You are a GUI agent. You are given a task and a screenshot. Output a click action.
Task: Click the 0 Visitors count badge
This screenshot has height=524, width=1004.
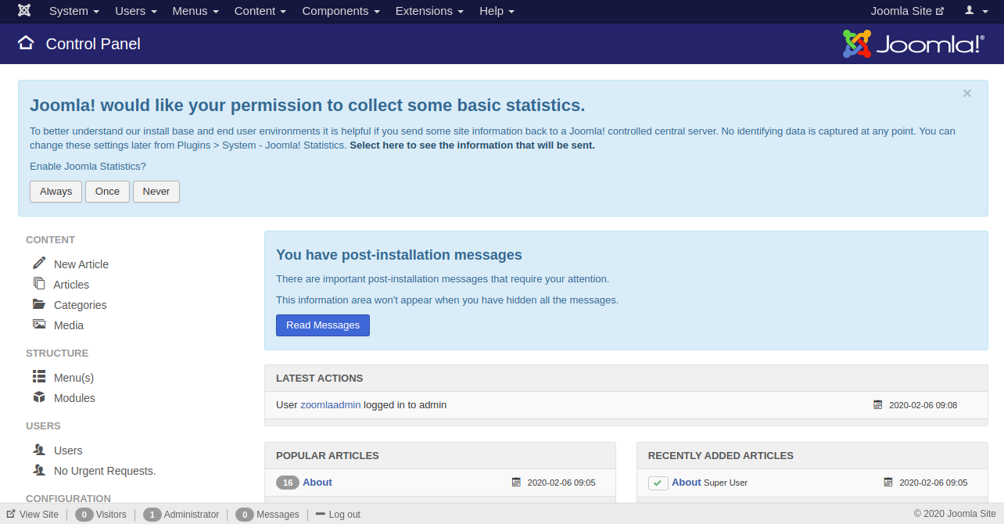(x=84, y=514)
